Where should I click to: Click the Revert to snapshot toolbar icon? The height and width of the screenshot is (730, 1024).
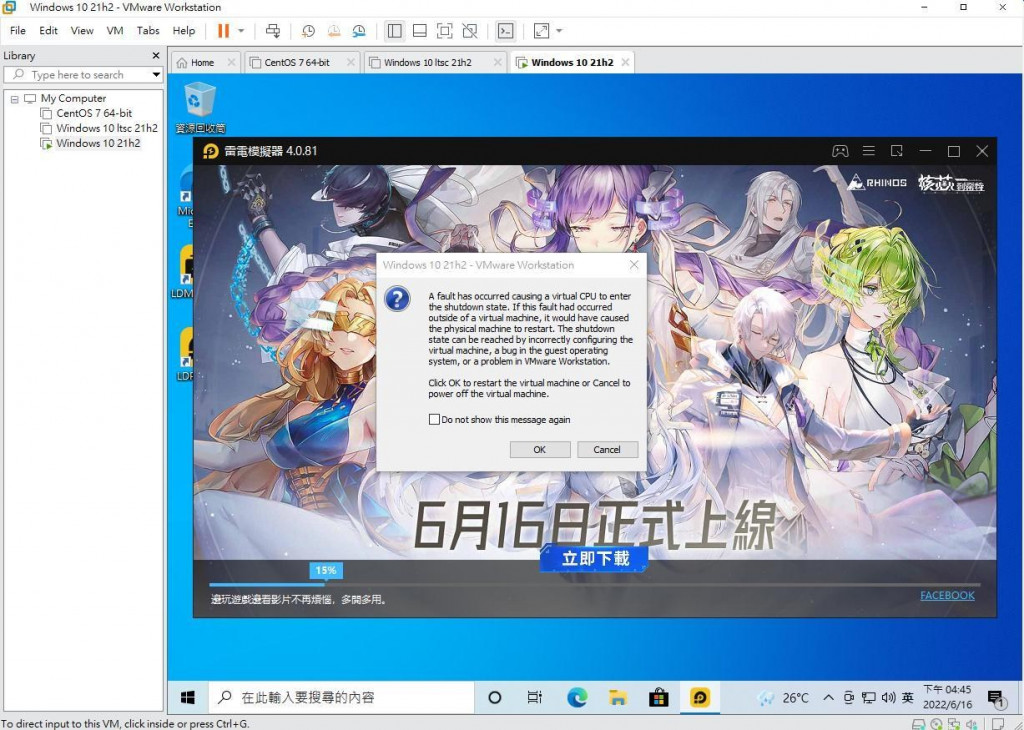(334, 31)
